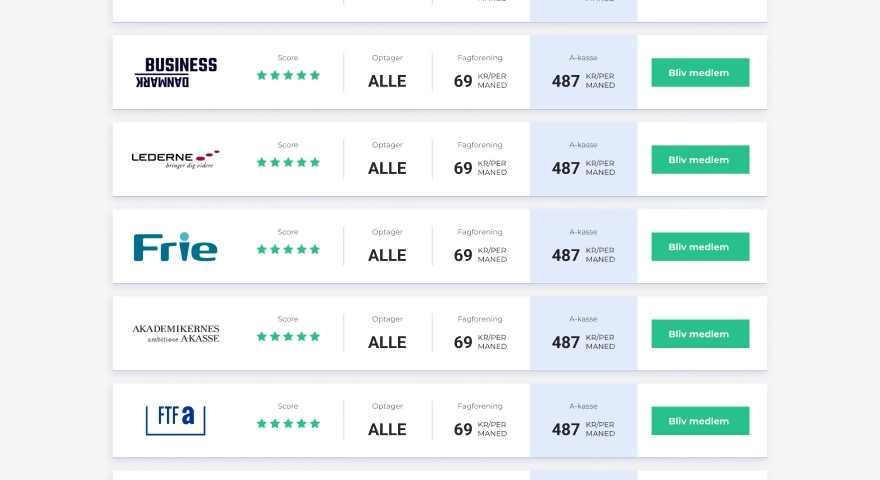Click Akademikernes Fagforening 69 price
This screenshot has width=880, height=480.
point(480,342)
